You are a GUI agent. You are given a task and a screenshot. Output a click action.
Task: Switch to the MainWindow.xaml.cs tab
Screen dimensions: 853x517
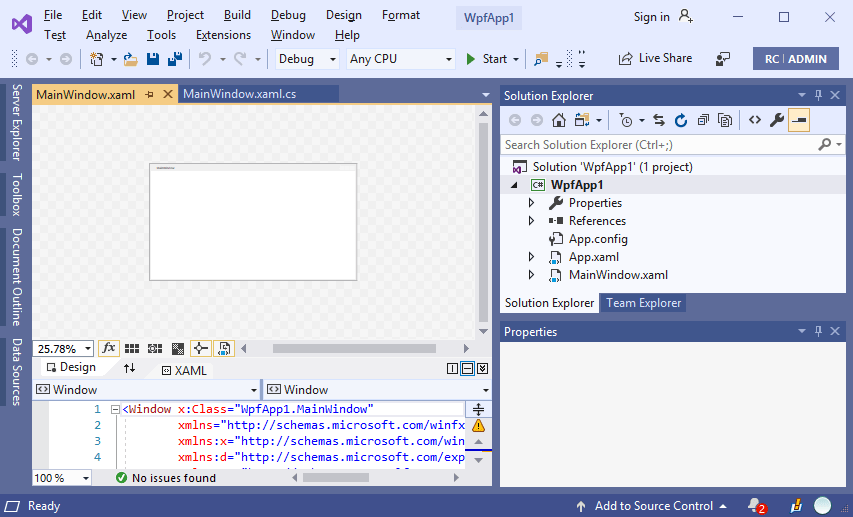point(239,94)
